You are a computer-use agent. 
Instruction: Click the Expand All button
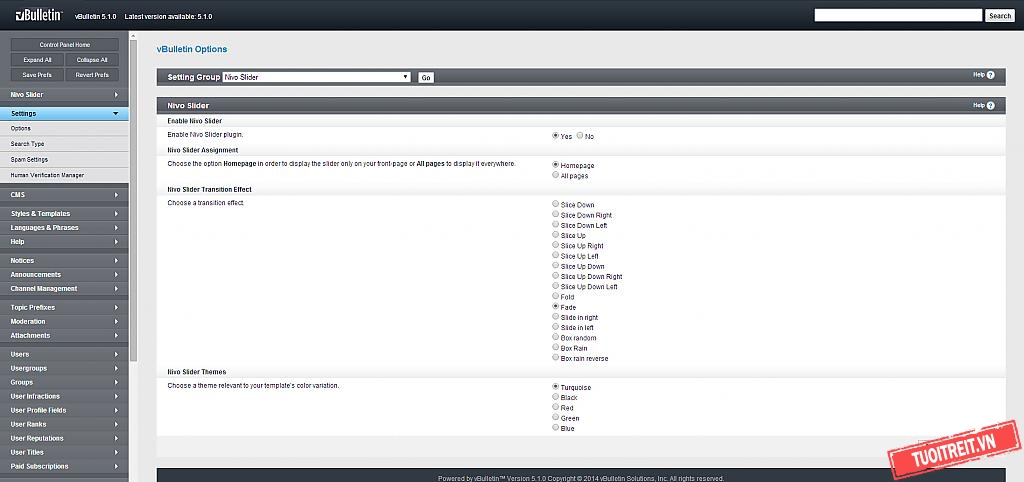click(37, 60)
